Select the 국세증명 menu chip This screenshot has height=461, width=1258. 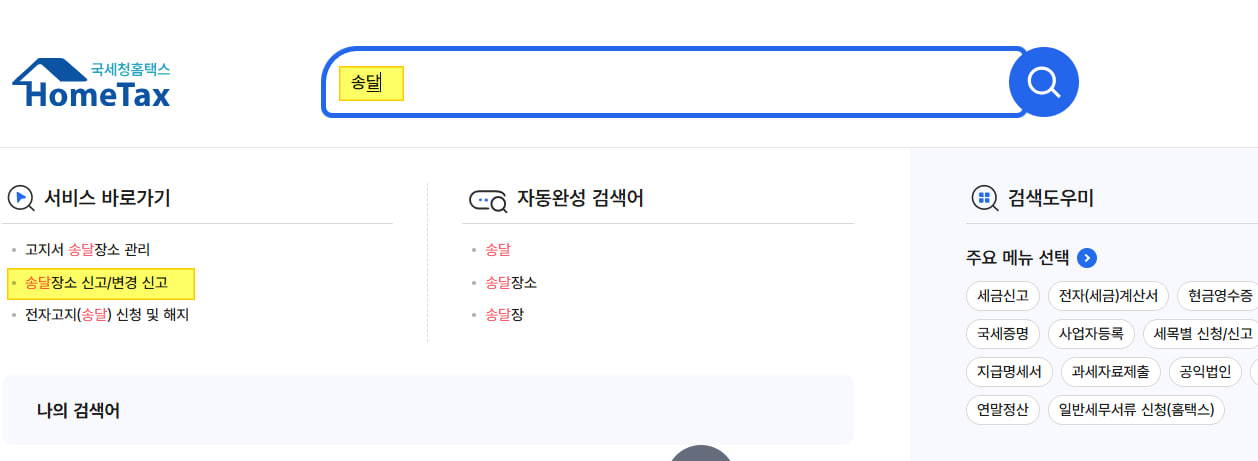[1003, 334]
